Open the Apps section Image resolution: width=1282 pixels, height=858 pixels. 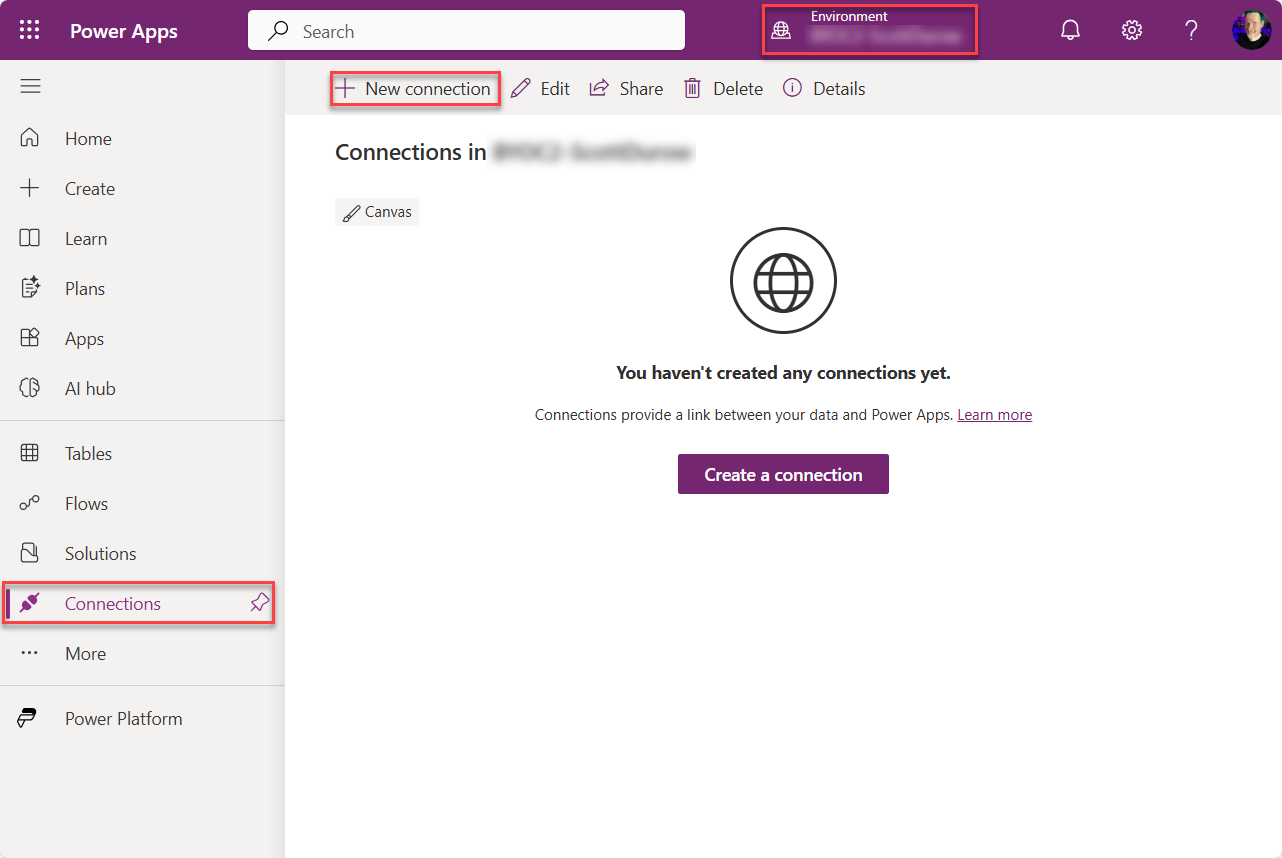pos(83,338)
